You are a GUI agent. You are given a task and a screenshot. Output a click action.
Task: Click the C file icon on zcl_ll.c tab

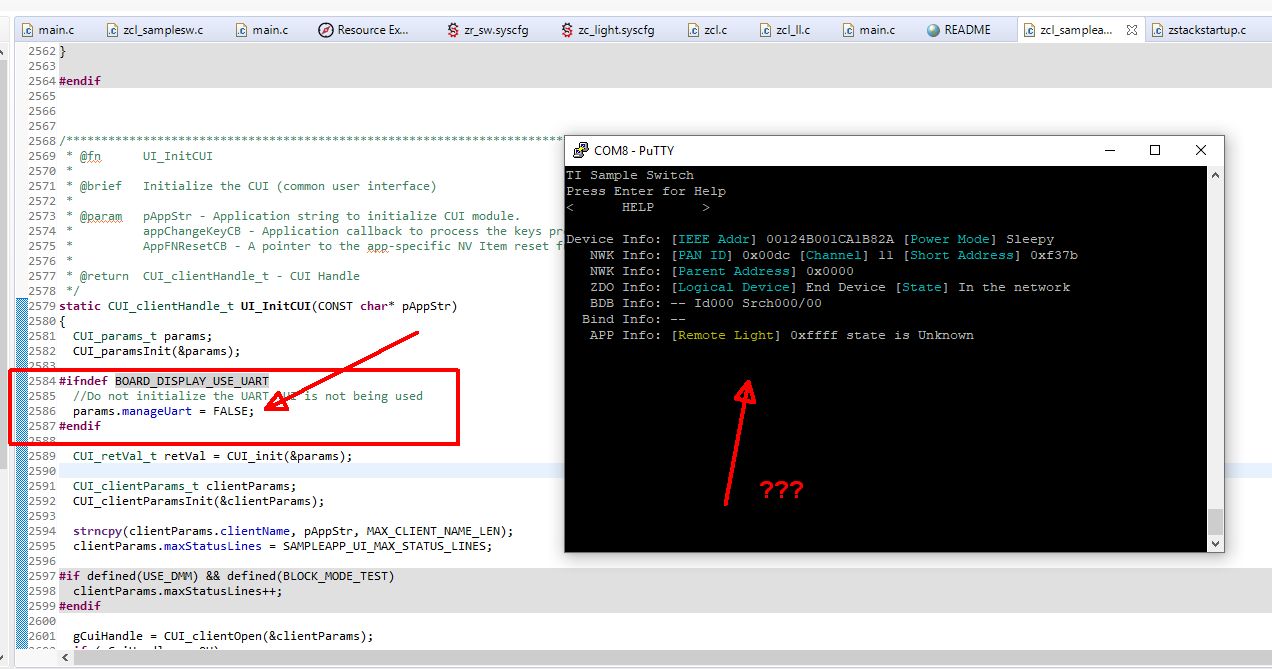766,30
